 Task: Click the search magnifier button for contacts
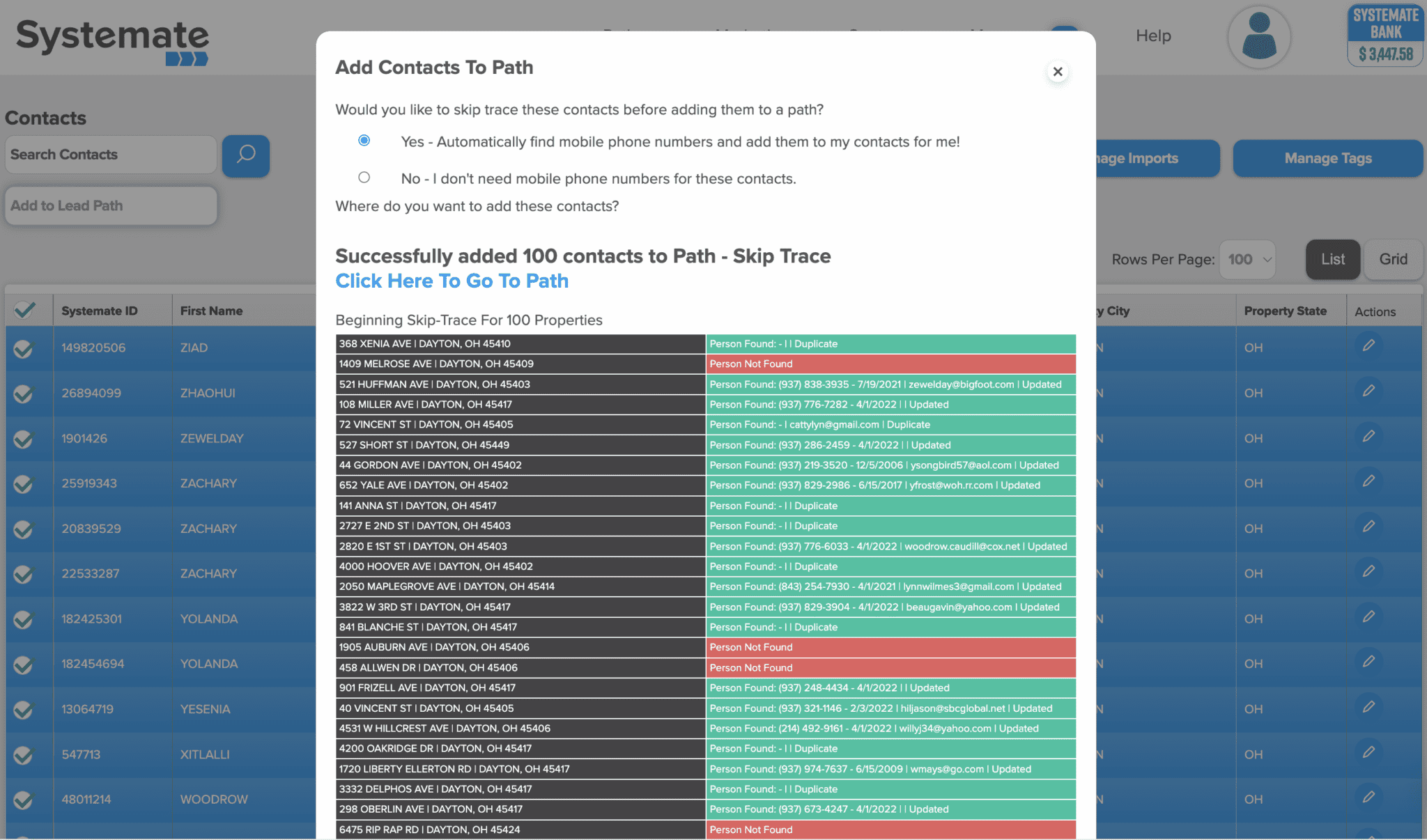246,155
